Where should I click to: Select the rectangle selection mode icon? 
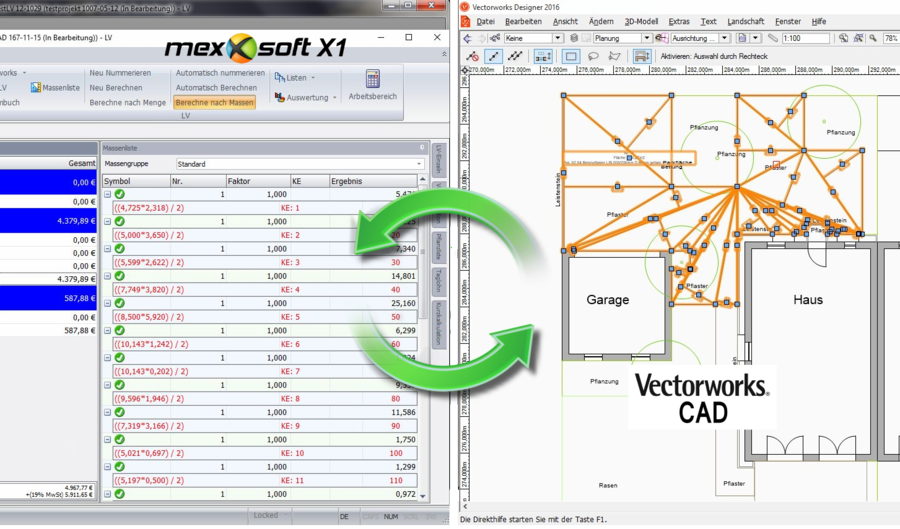571,57
